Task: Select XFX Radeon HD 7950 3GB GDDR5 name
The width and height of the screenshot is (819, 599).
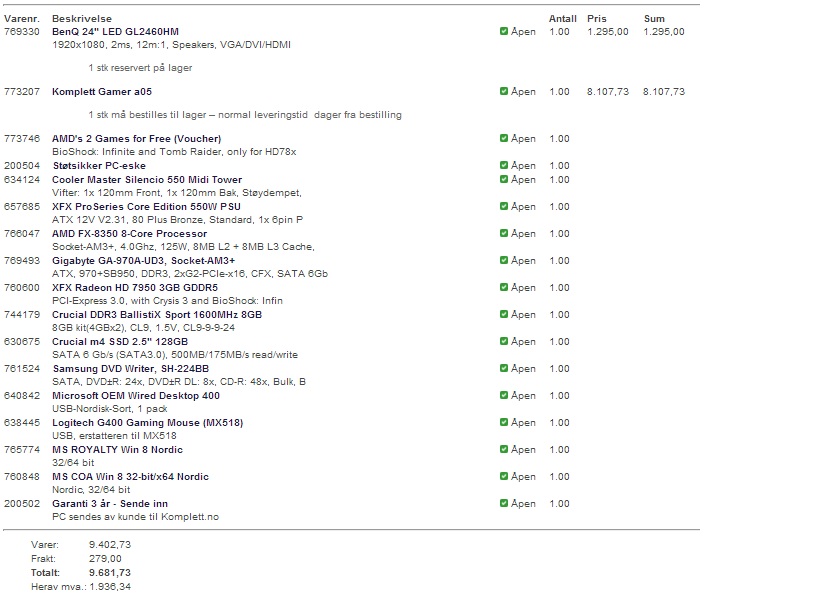Action: click(135, 288)
